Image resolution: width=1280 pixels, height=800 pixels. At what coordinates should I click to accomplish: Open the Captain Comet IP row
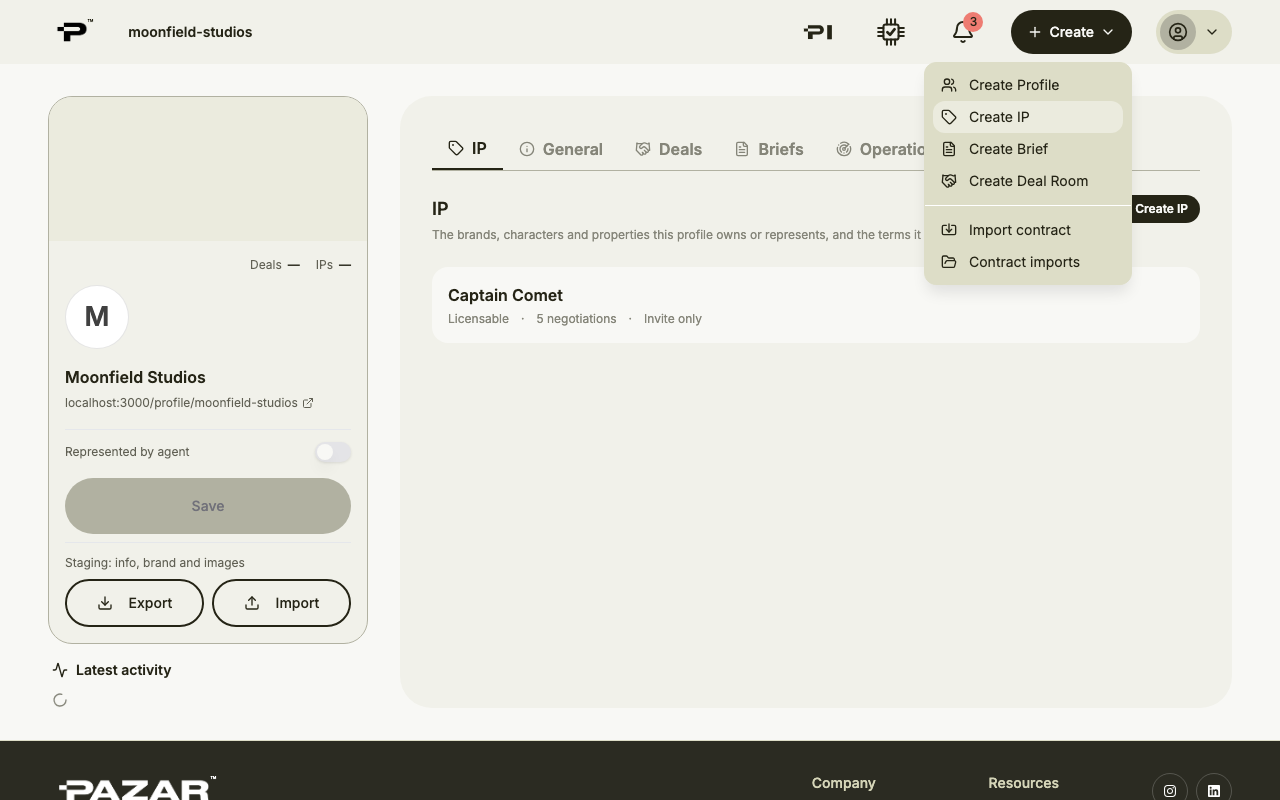point(816,305)
